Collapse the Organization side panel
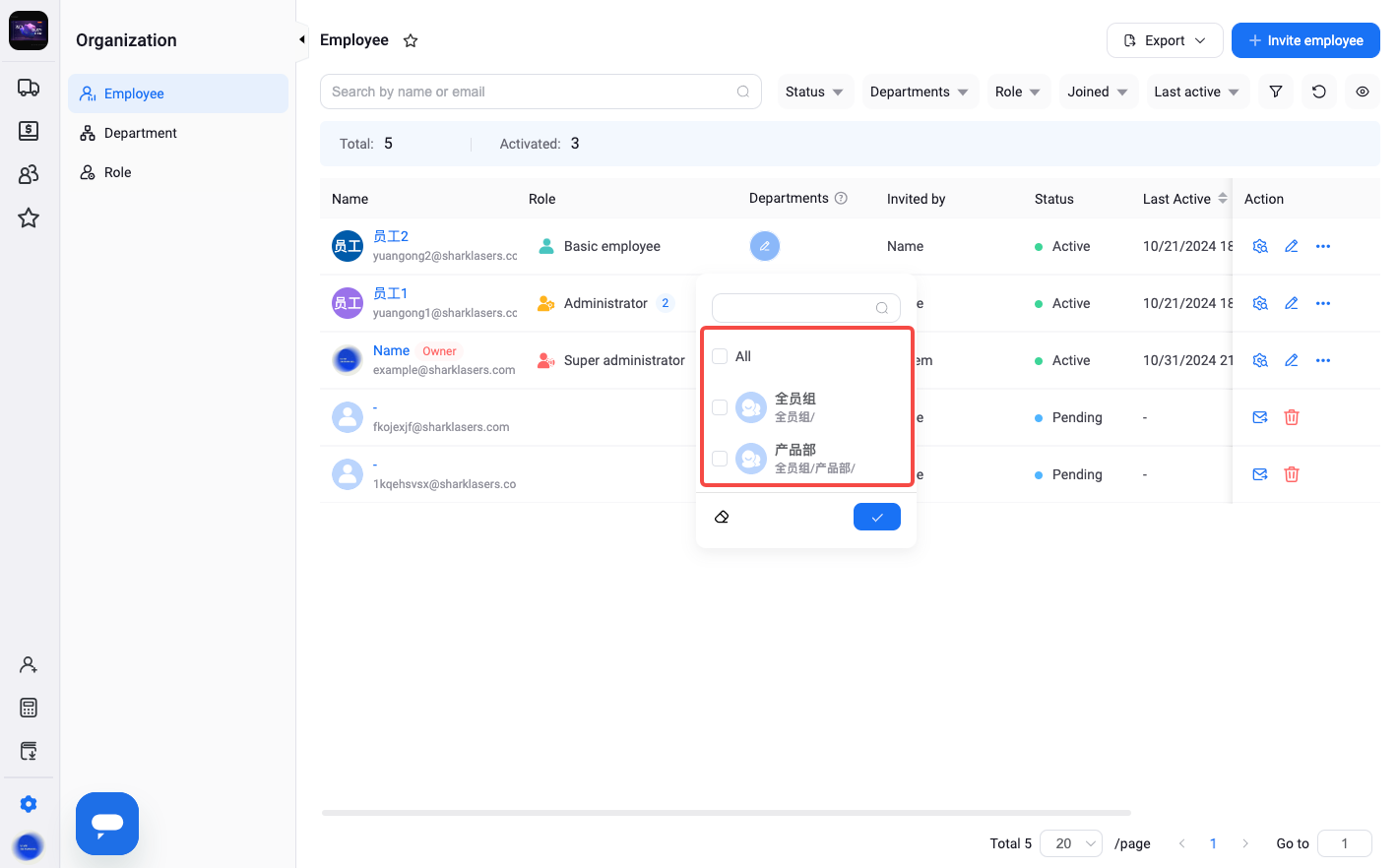This screenshot has width=1398, height=868. point(302,39)
